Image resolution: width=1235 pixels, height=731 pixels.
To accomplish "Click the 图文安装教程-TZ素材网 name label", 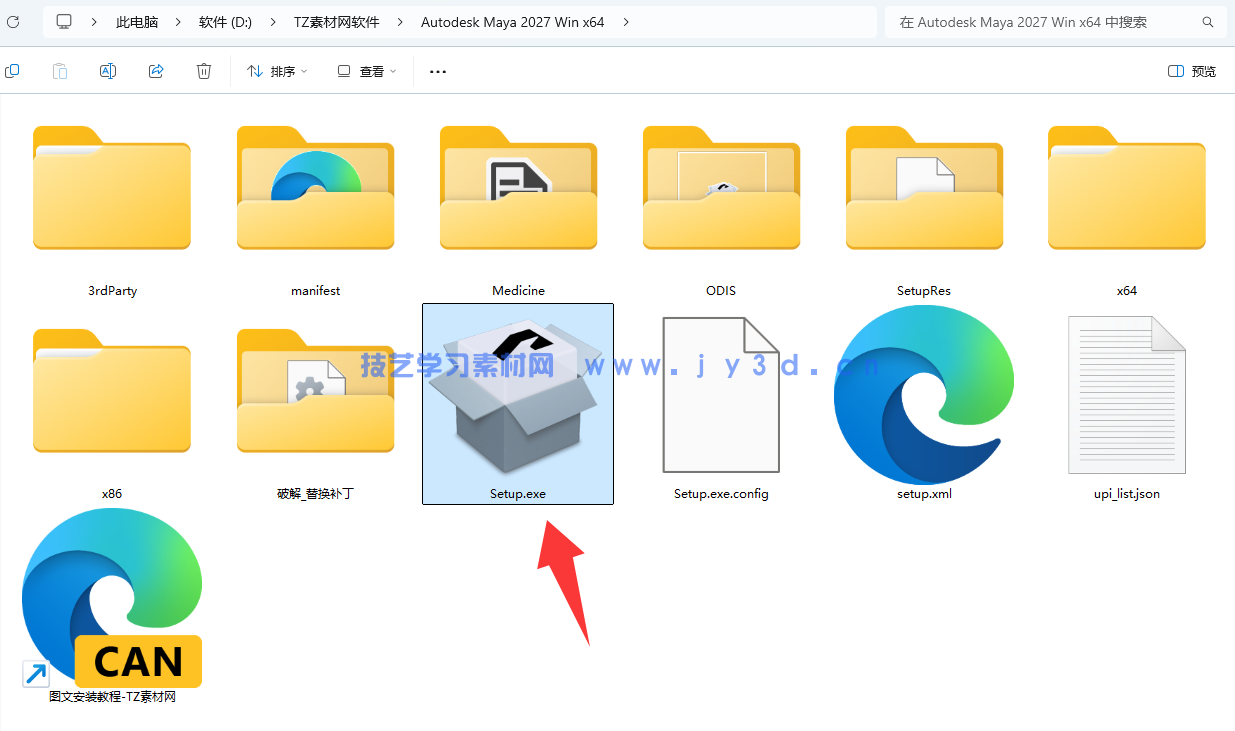I will coord(112,696).
